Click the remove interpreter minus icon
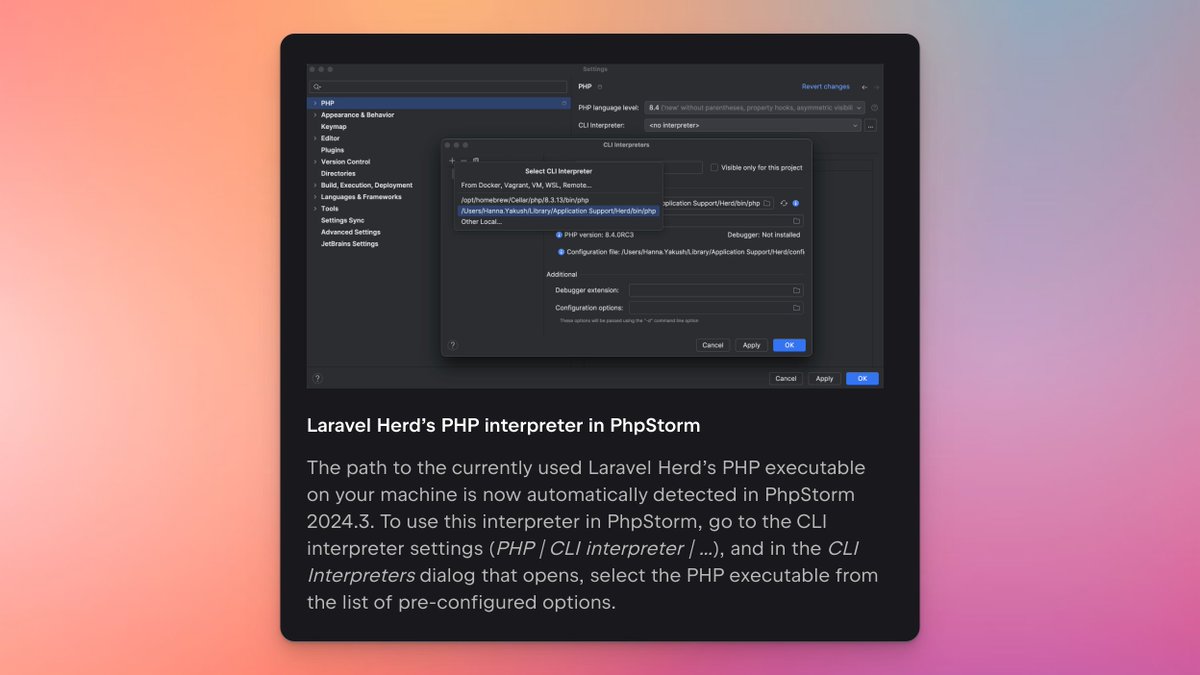This screenshot has height=675, width=1200. (x=464, y=160)
